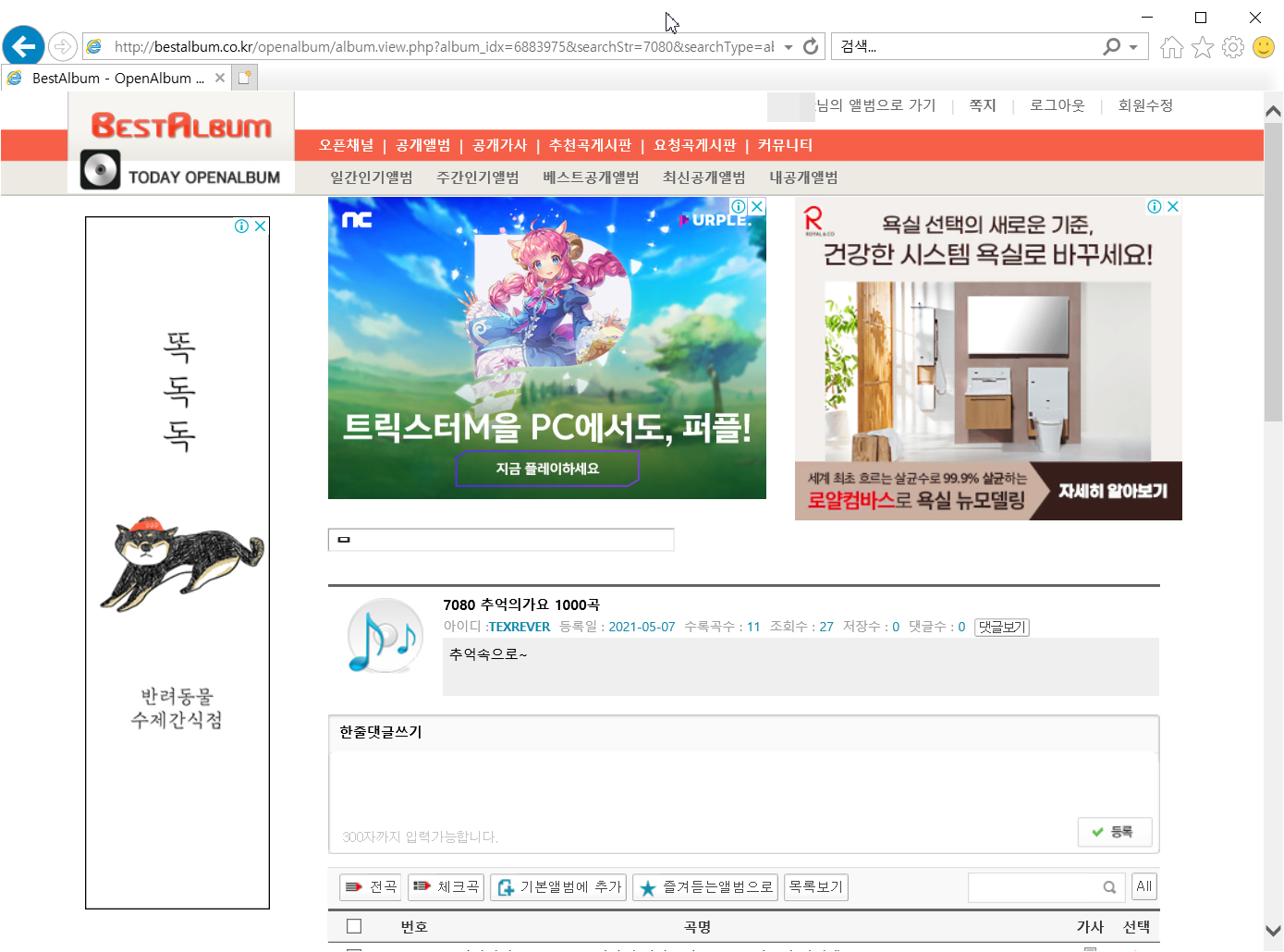Click the 체크곡 play checked button
This screenshot has height=952, width=1284.
(446, 887)
